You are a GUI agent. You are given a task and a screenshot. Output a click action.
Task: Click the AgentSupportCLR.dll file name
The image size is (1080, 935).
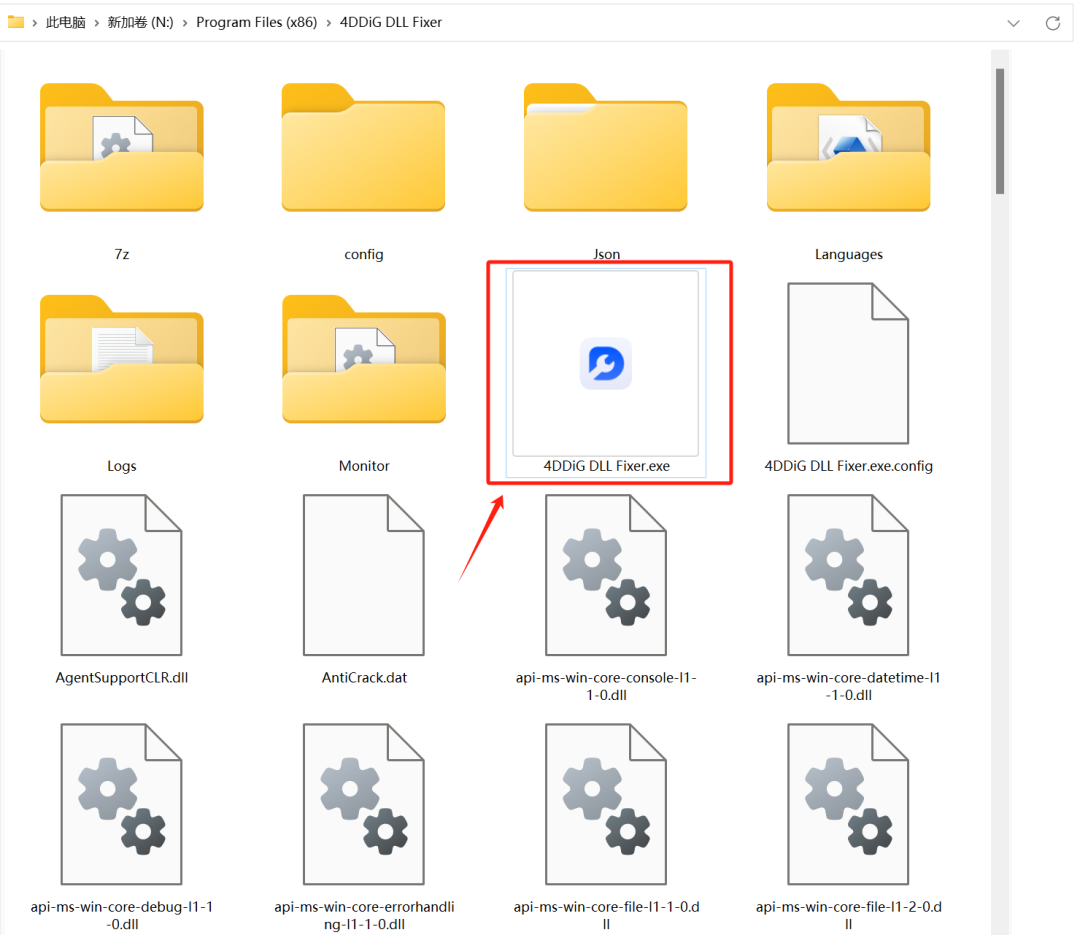coord(121,677)
